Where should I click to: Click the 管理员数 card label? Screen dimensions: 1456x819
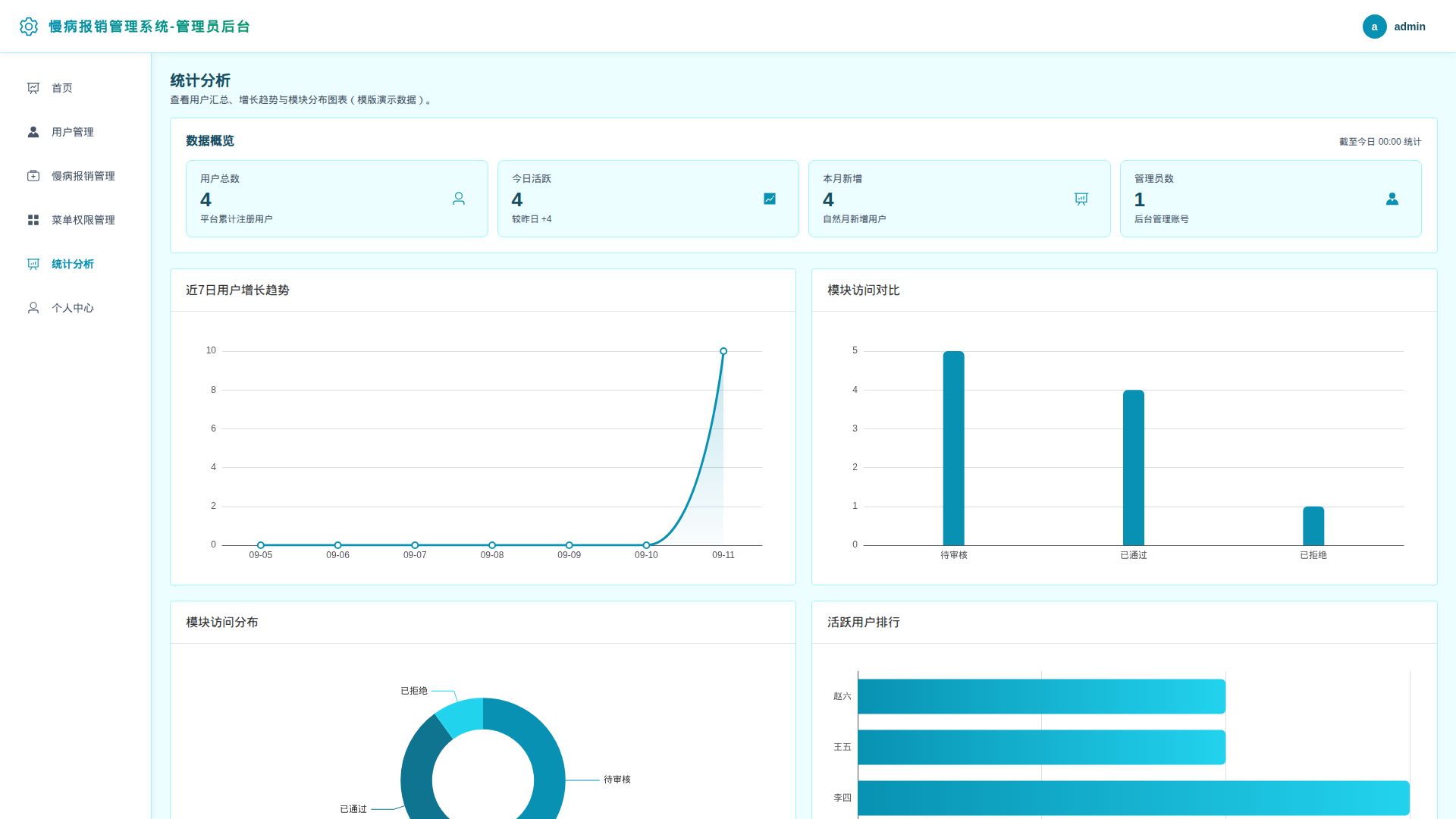pyautogui.click(x=1154, y=179)
